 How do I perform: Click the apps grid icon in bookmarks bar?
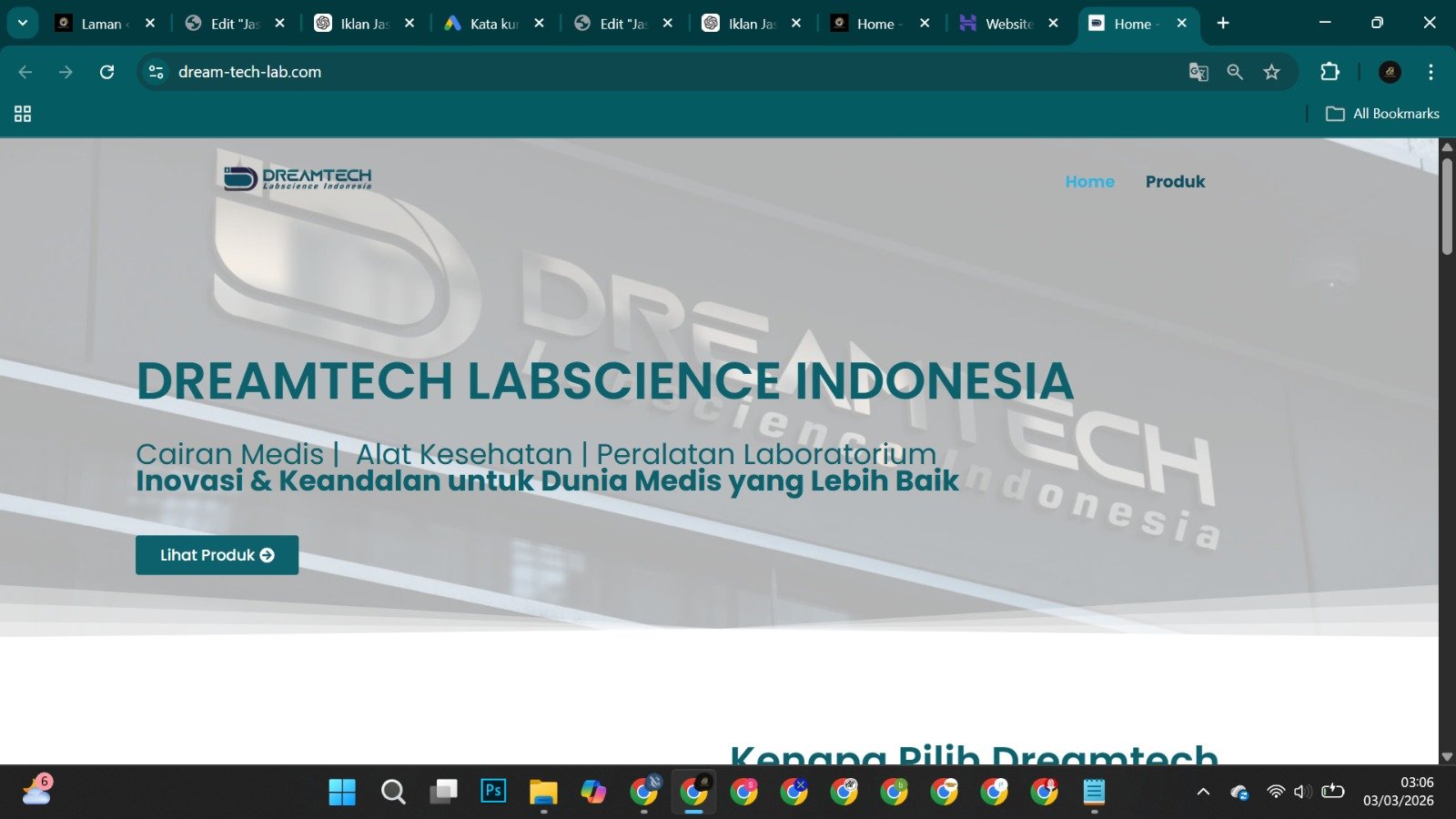23,114
